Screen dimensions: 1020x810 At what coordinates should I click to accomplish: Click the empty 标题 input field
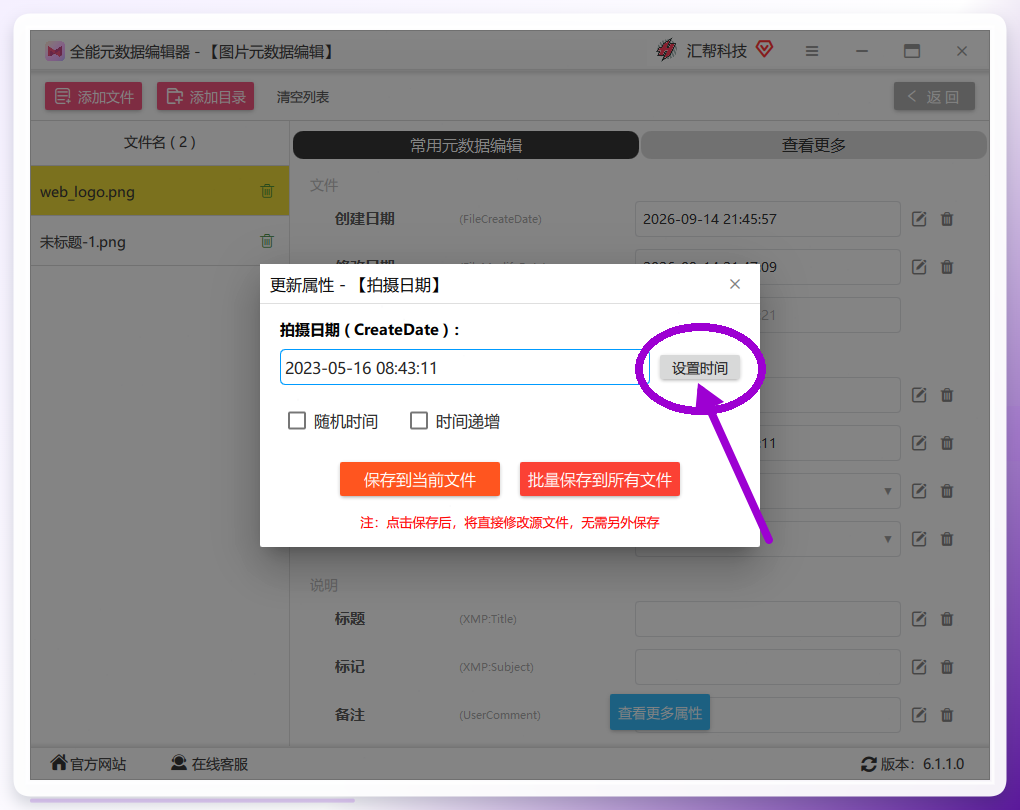pos(768,619)
